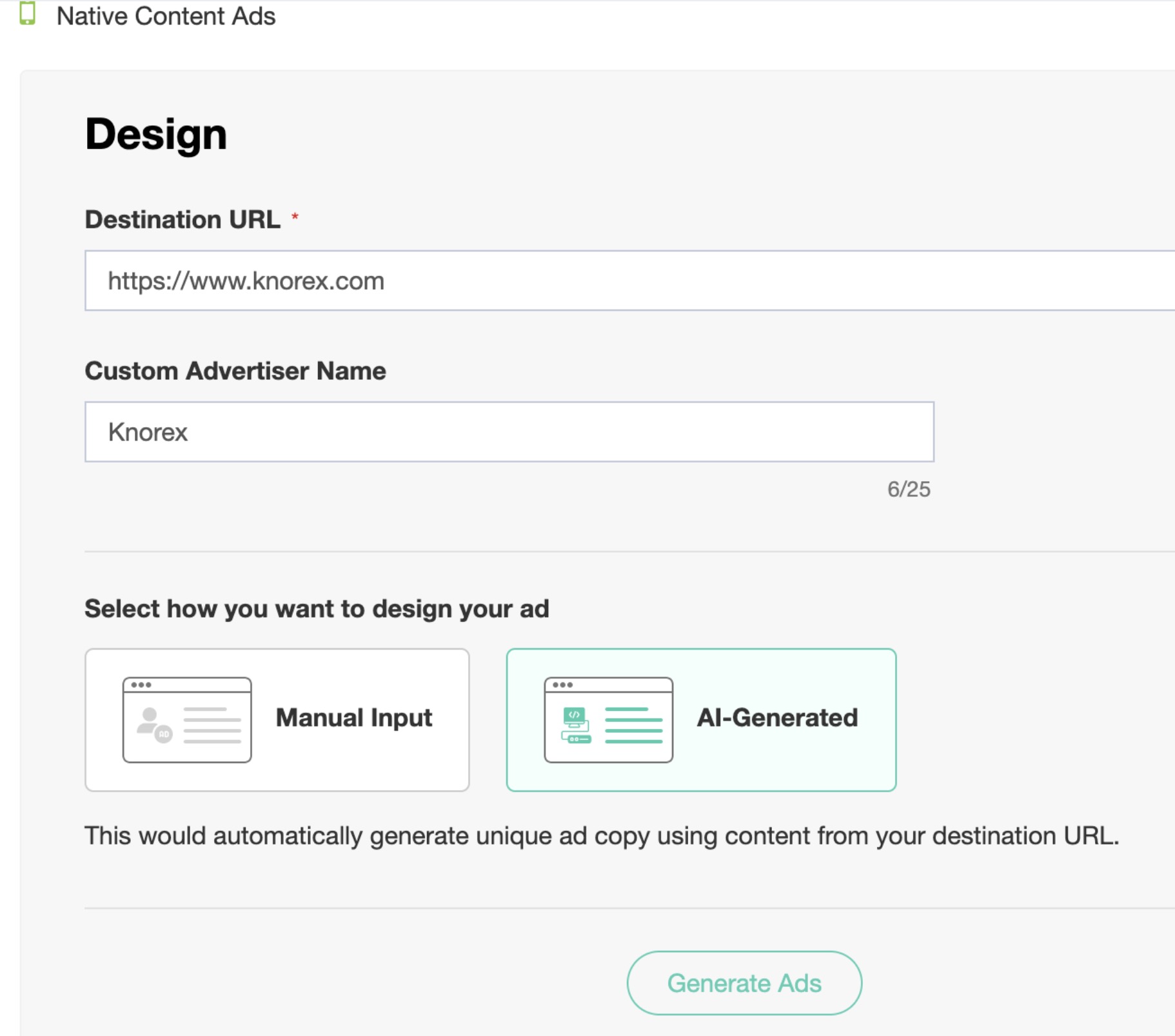Click the green code monitor graphic
This screenshot has height=1036, width=1175.
[575, 724]
